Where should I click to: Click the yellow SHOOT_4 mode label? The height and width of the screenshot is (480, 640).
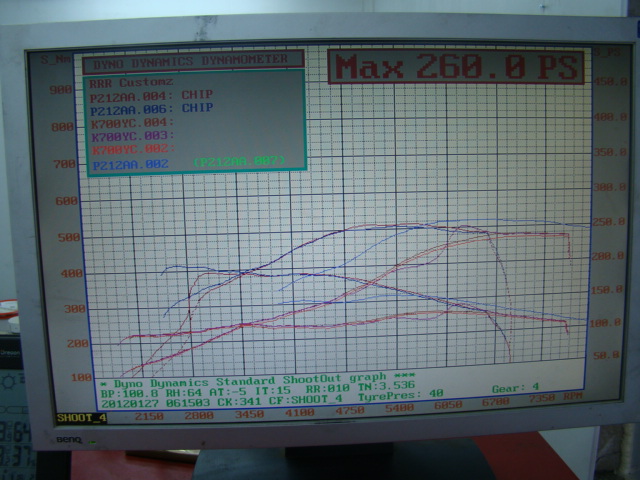coord(82,418)
